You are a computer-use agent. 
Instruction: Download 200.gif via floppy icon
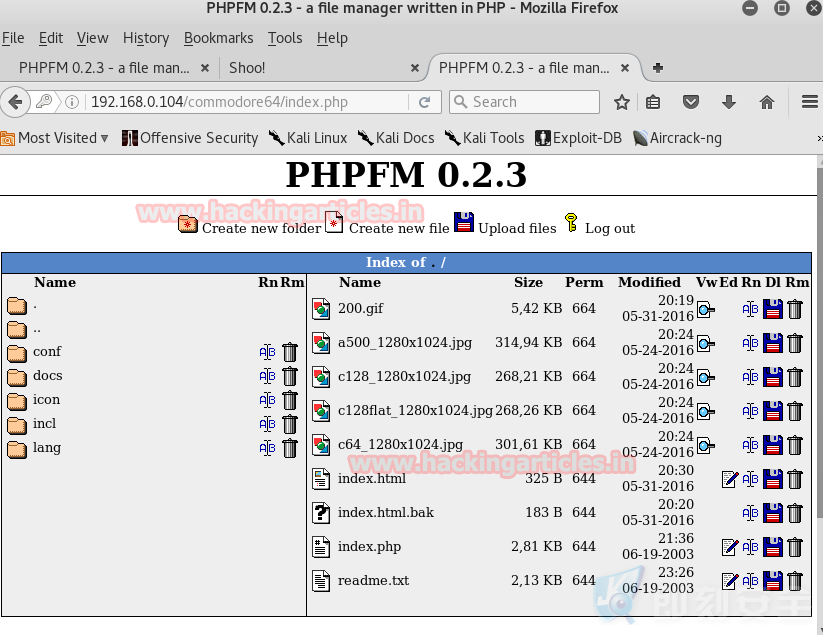773,310
